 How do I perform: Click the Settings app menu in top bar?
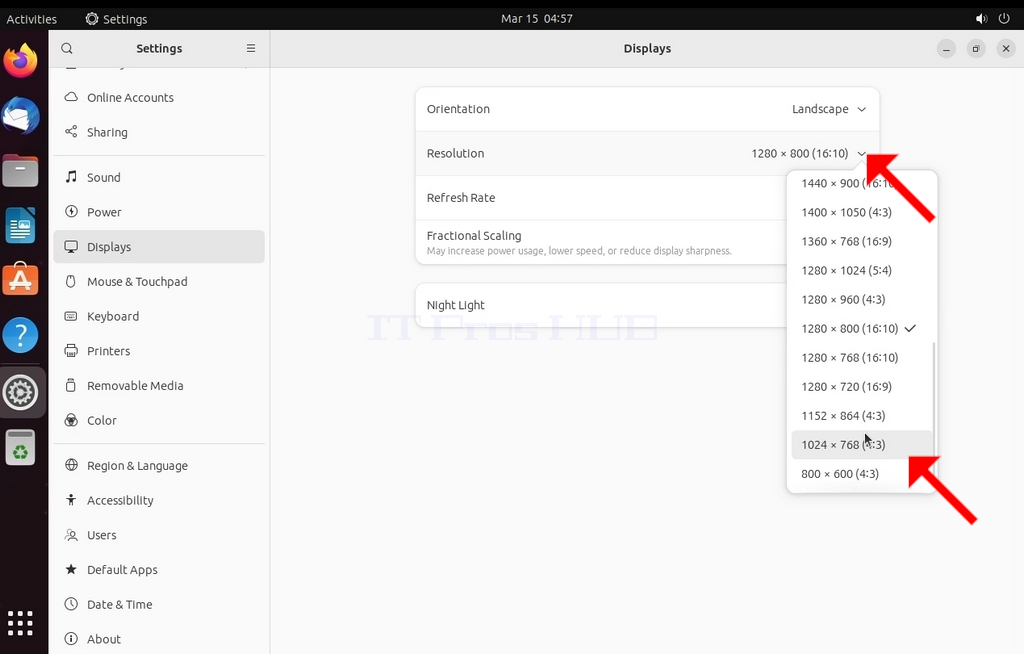[x=116, y=19]
